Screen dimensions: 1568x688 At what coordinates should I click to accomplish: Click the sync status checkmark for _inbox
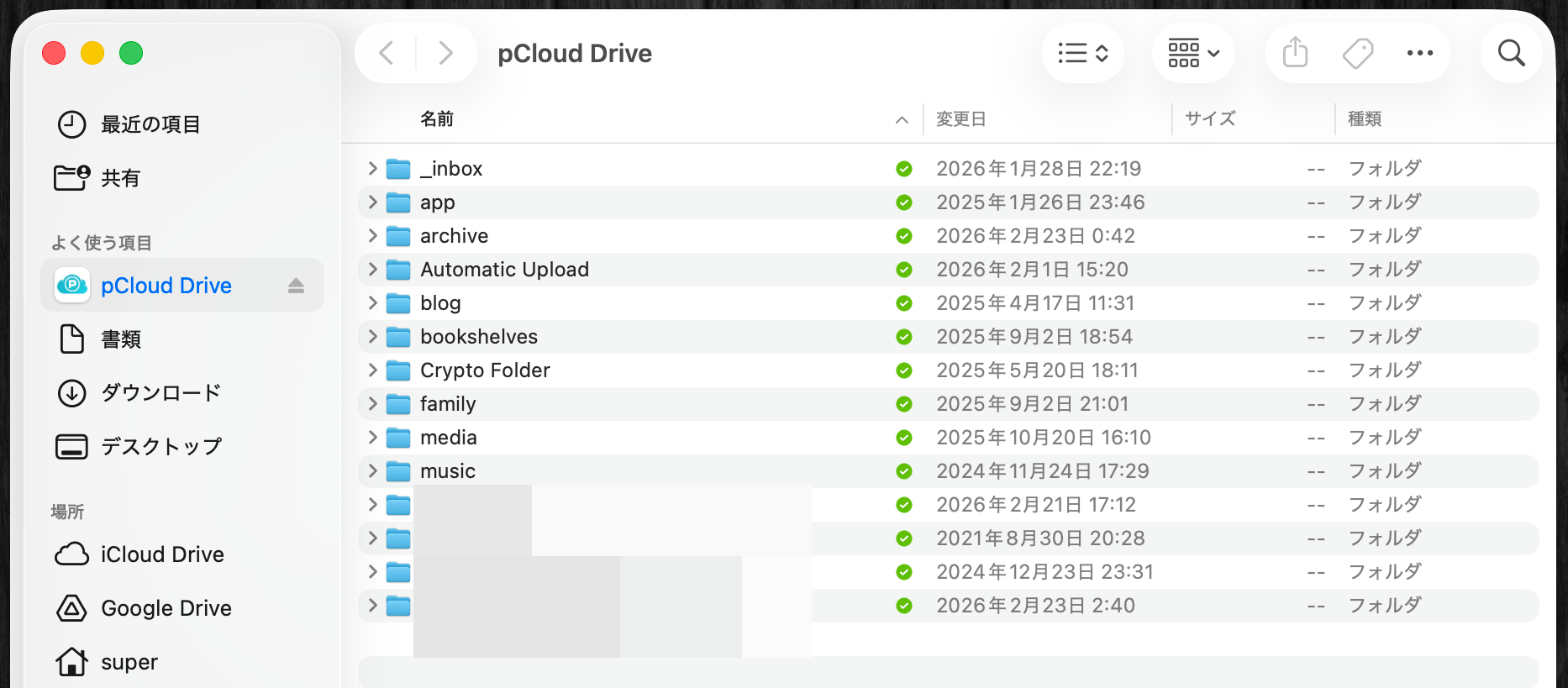[x=904, y=169]
